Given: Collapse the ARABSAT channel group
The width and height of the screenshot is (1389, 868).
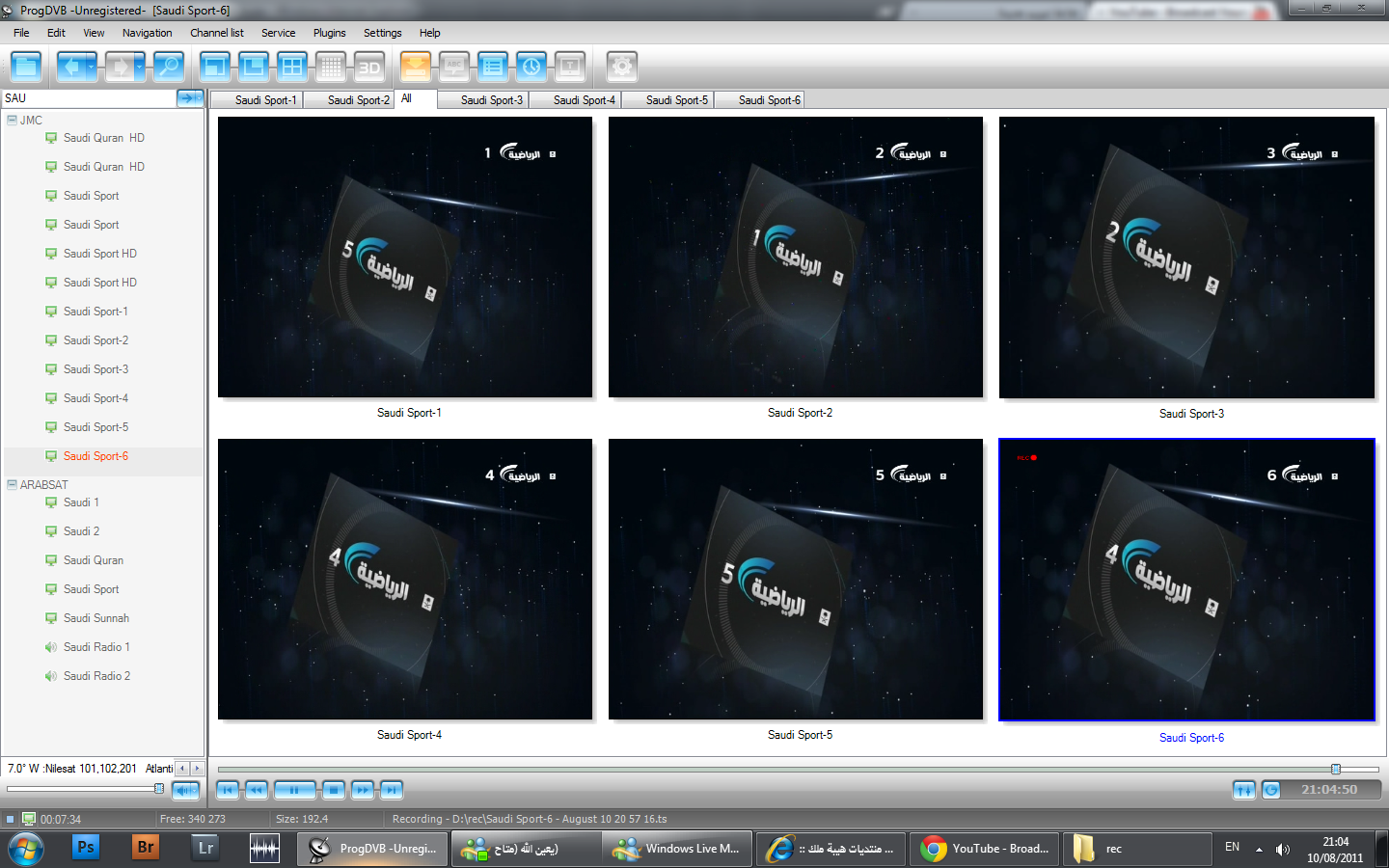Looking at the screenshot, I should point(12,485).
